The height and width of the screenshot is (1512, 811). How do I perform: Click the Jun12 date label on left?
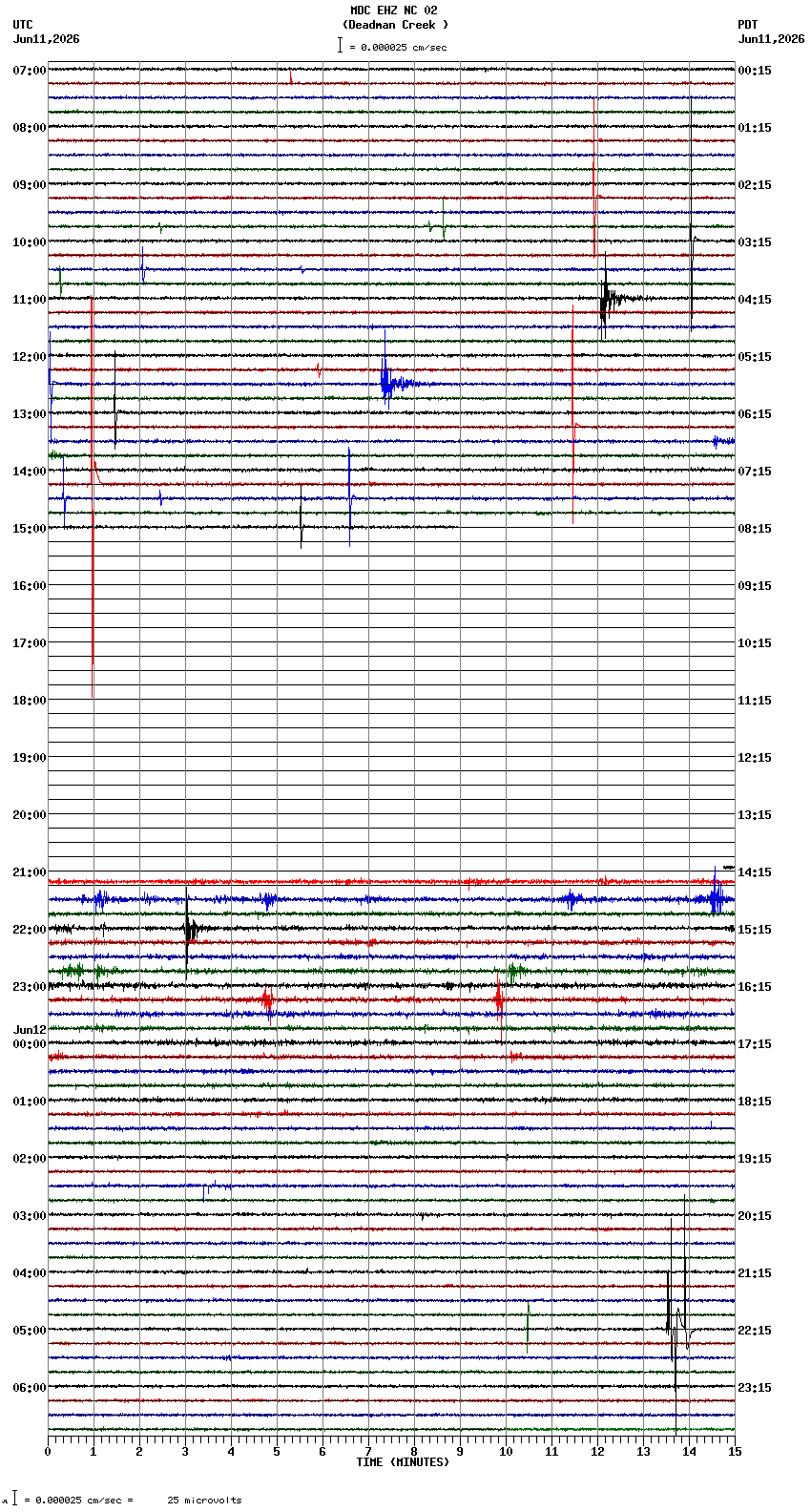[30, 1030]
